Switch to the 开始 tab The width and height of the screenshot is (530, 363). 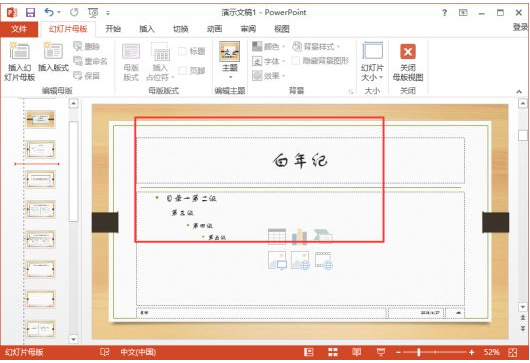tap(113, 29)
